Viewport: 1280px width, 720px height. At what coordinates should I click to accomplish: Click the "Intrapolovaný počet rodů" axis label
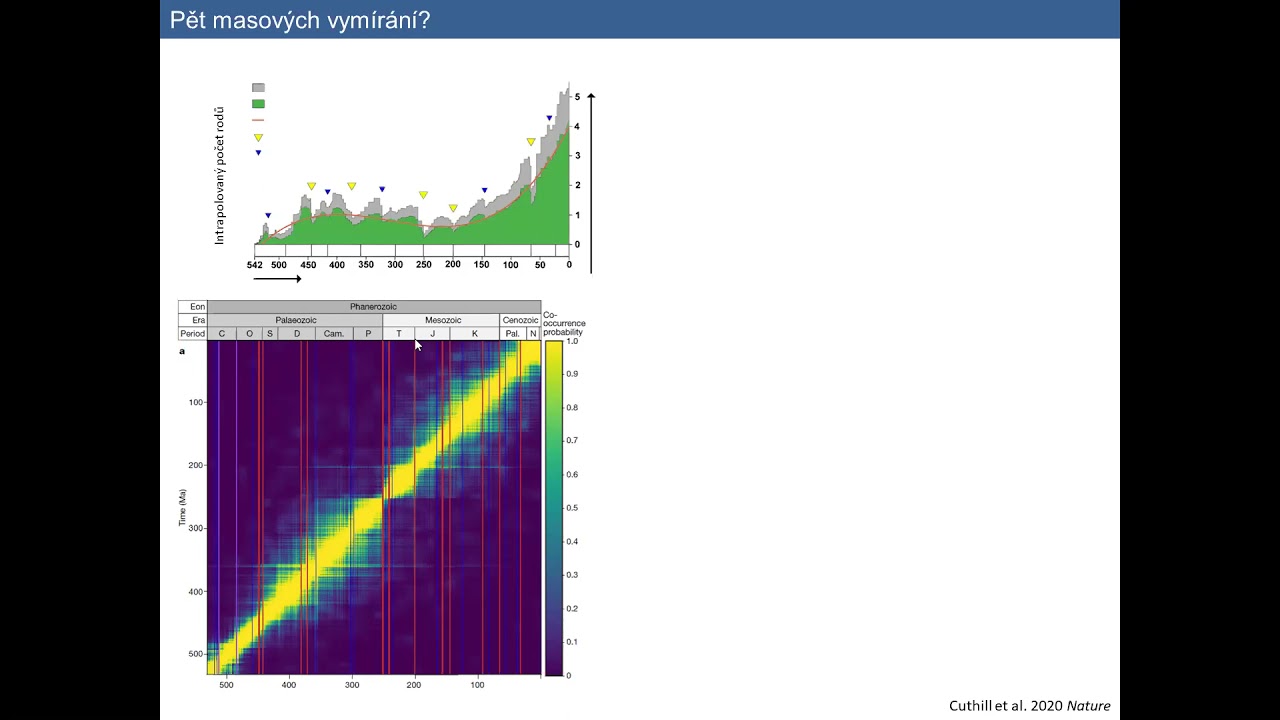coord(219,176)
